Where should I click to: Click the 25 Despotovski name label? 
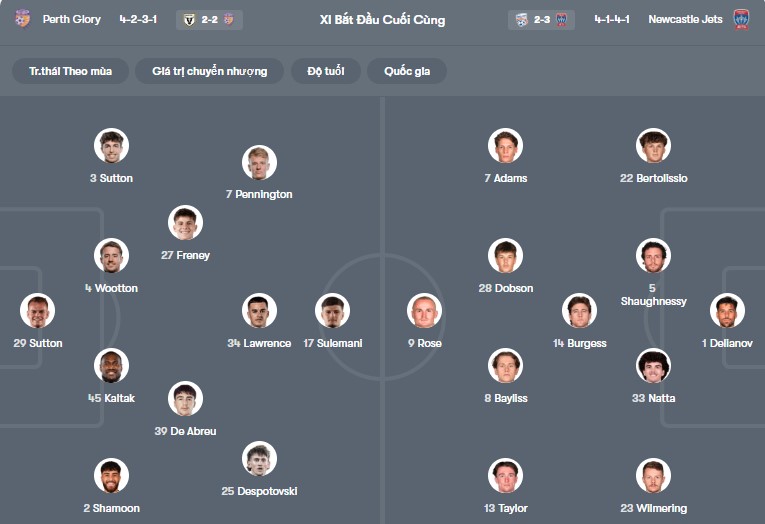(259, 491)
